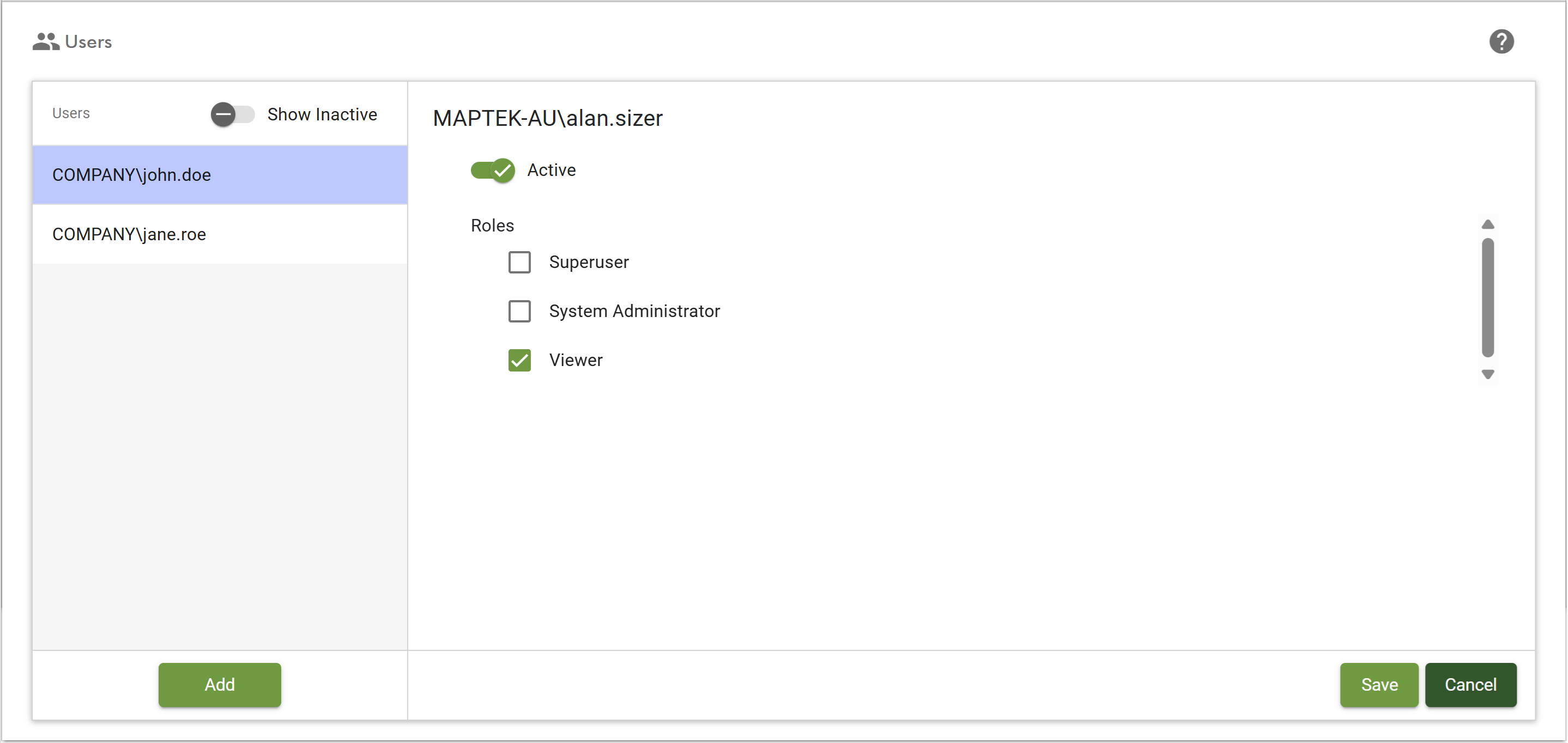Open help via the question mark icon
The height and width of the screenshot is (743, 1568).
pos(1501,41)
